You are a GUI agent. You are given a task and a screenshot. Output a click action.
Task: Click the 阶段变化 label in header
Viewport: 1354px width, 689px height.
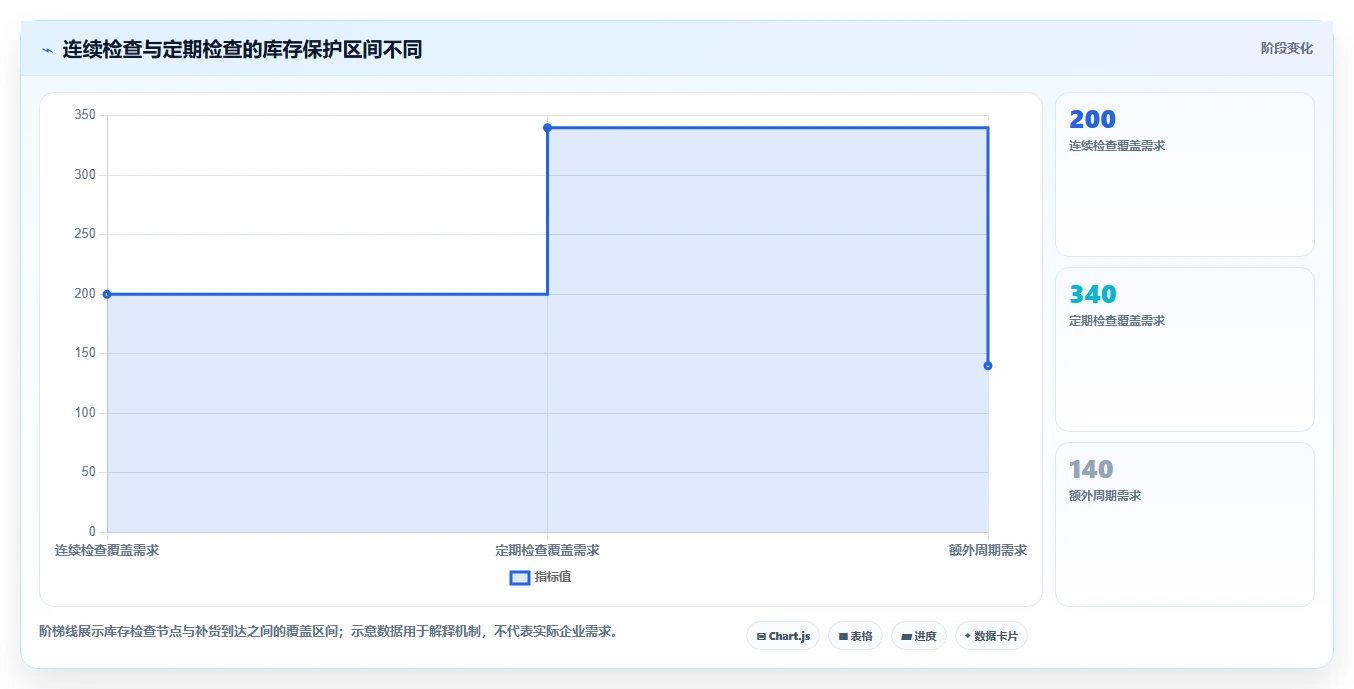1286,48
